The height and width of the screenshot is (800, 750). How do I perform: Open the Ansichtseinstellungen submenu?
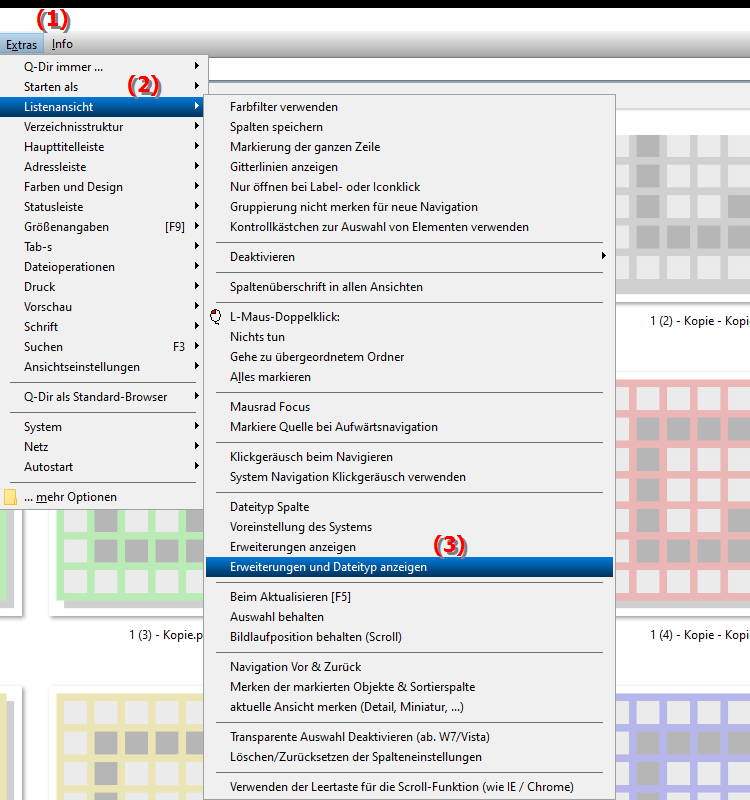pyautogui.click(x=102, y=367)
